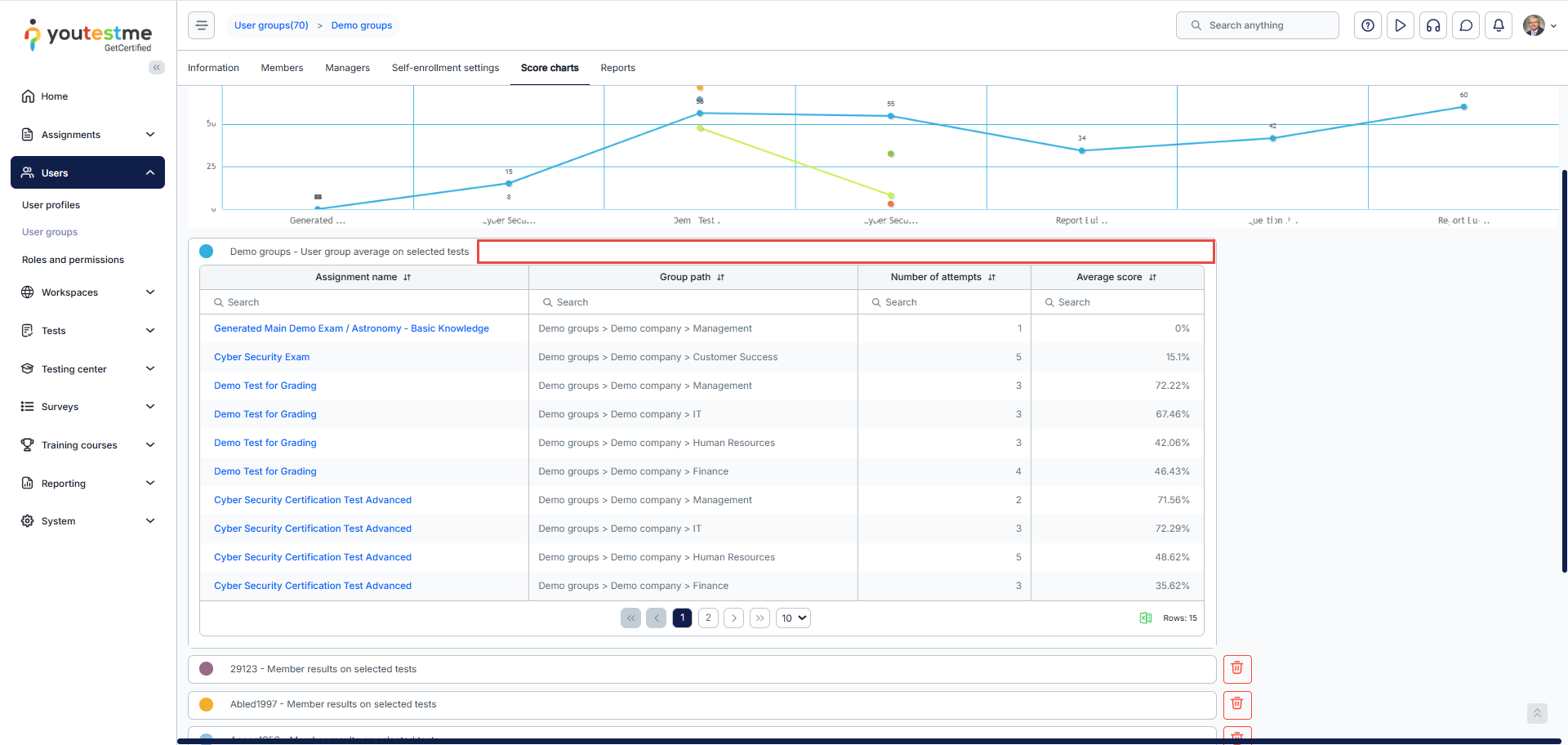Export table to Excel icon

pyautogui.click(x=1146, y=618)
